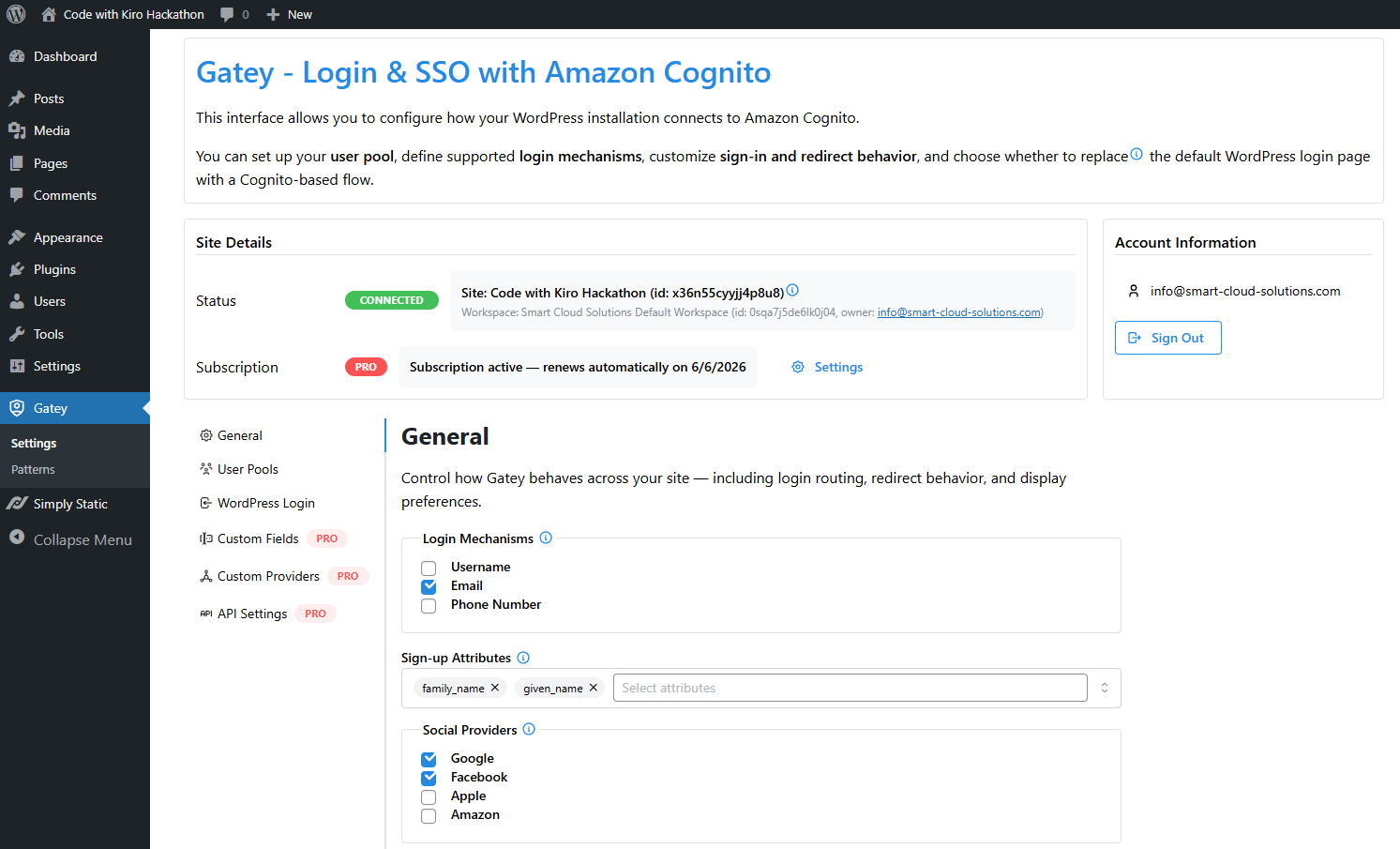Click the Select attributes input field
This screenshot has width=1400, height=849.
coord(850,688)
